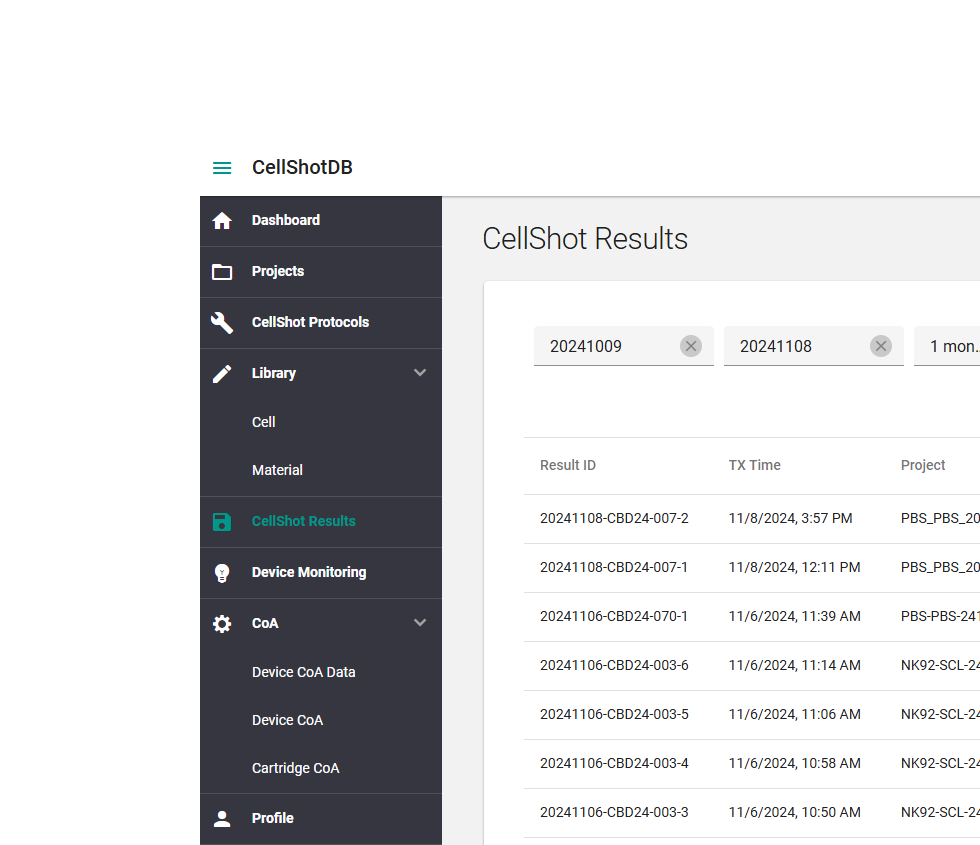Sort by TX Time column header
Viewport: 980px width, 845px height.
[754, 465]
